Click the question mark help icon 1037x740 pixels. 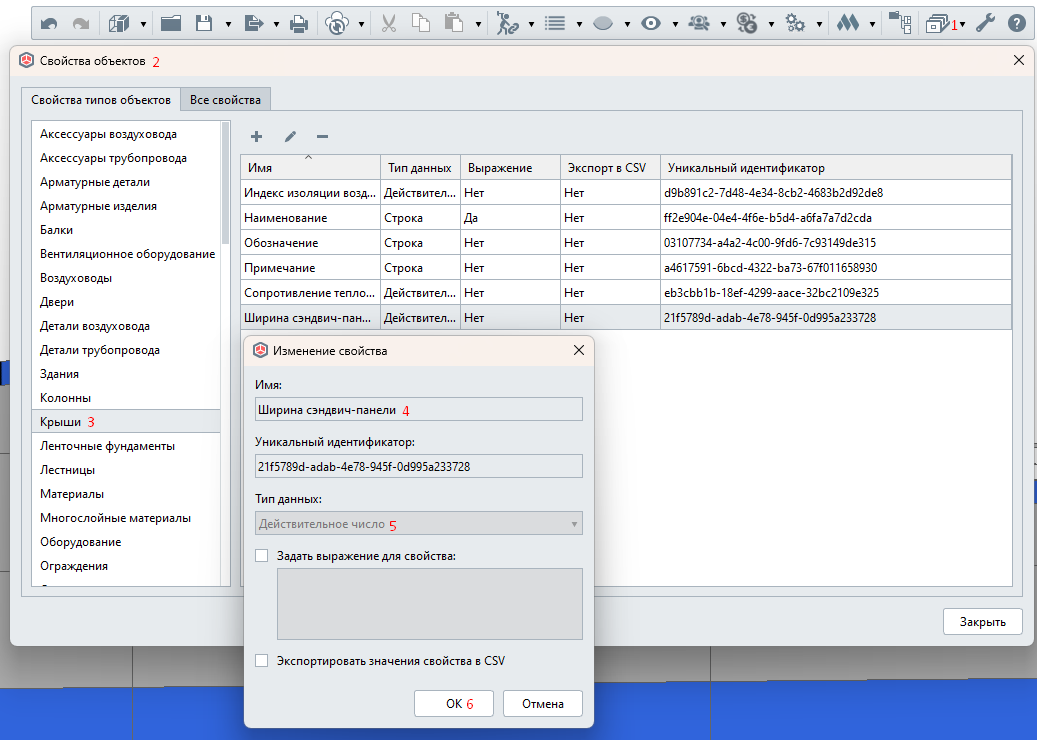coord(1016,23)
